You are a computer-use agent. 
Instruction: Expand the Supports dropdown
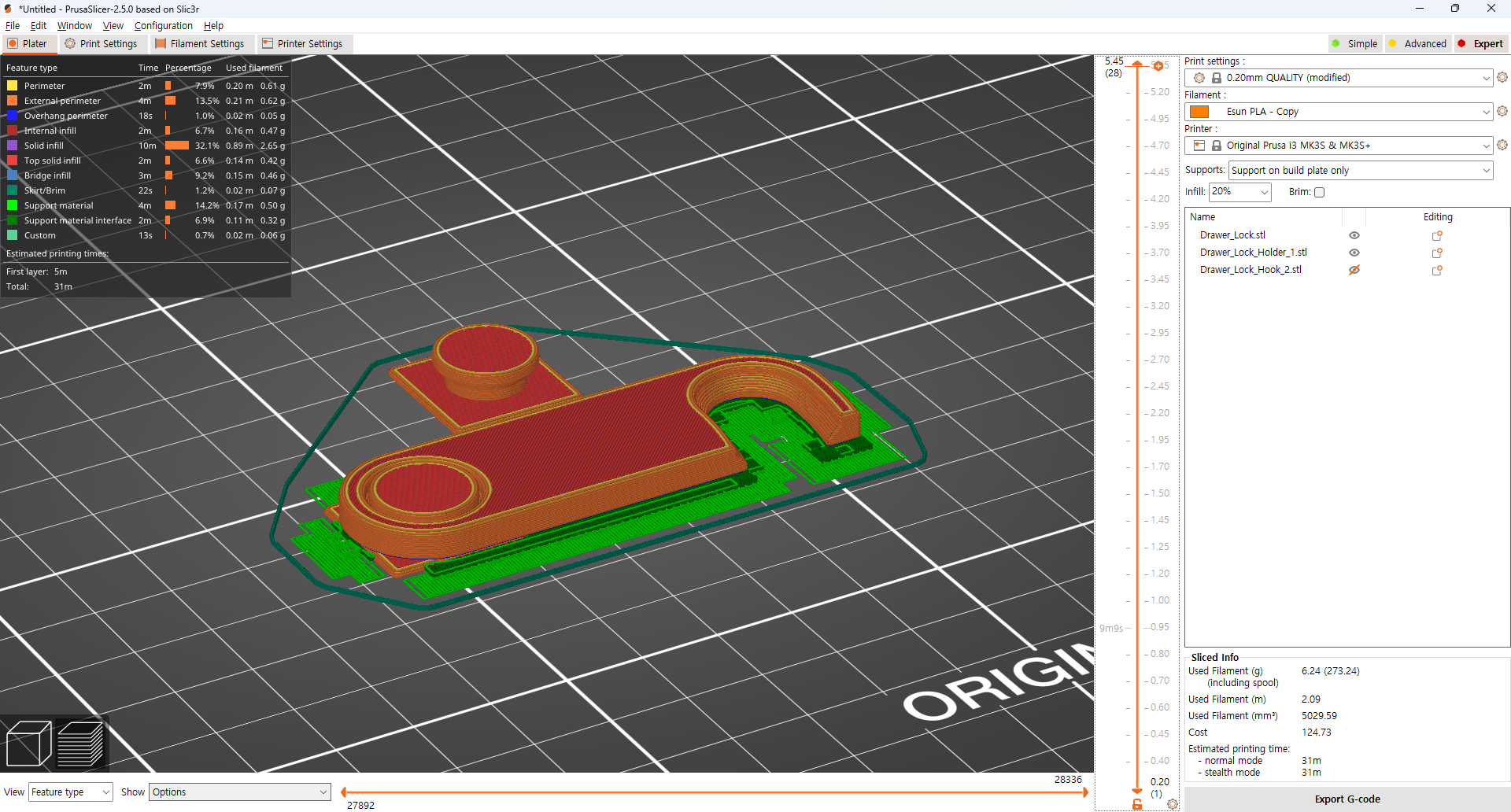coord(1361,171)
